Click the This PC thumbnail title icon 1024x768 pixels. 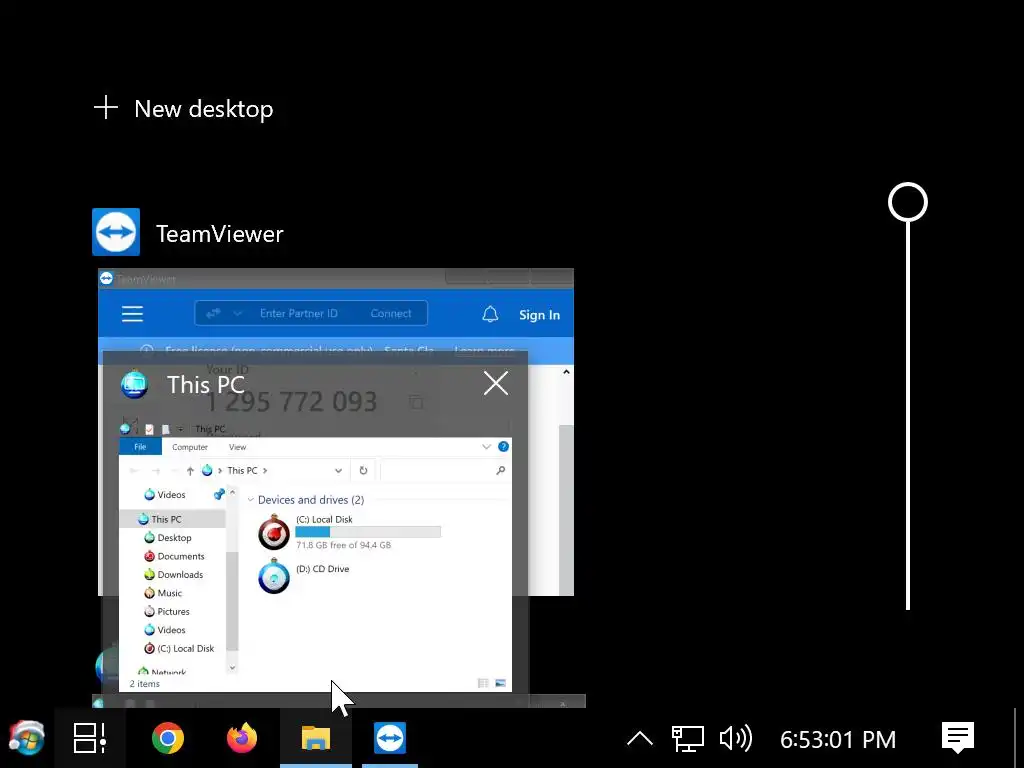click(x=135, y=384)
